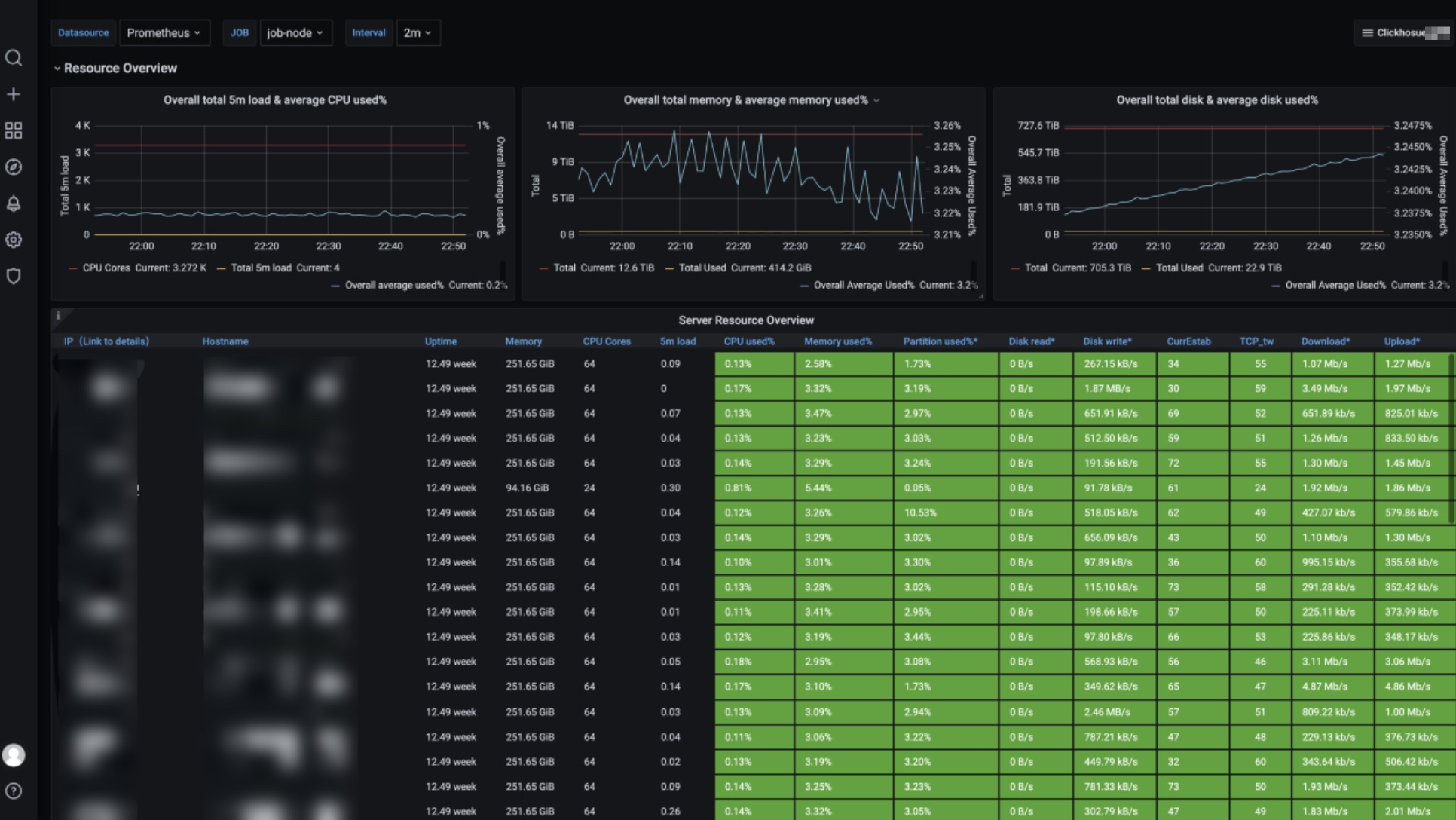Open the search icon in sidebar
The height and width of the screenshot is (820, 1456).
14,58
